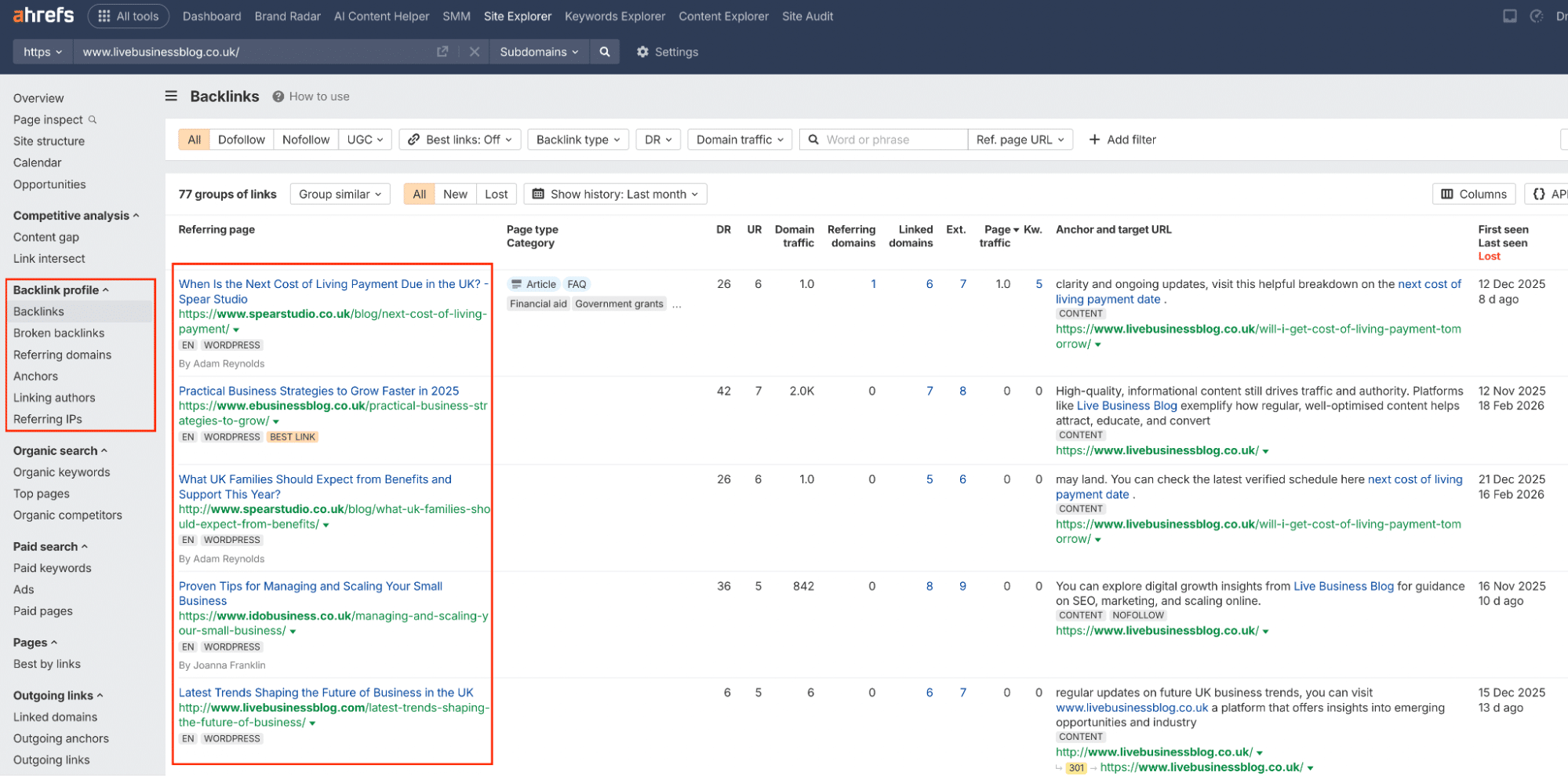
Task: Click the Add filter button
Action: click(x=1122, y=139)
